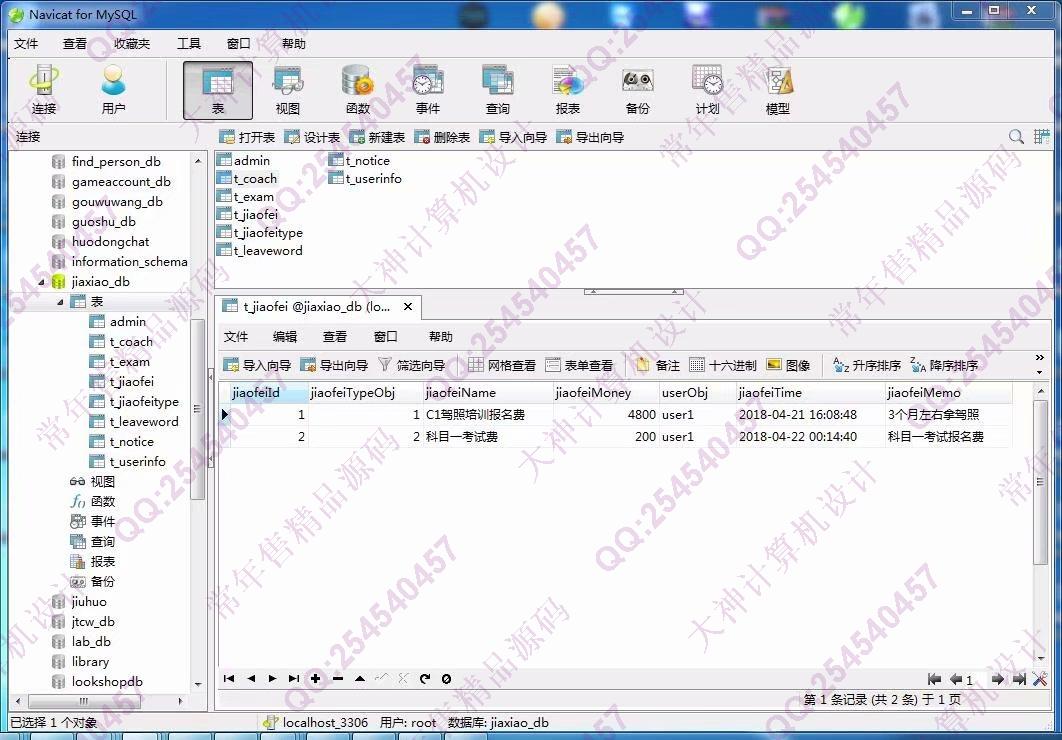Viewport: 1062px width, 740px height.
Task: Click 打开表 open table button
Action: tap(247, 137)
